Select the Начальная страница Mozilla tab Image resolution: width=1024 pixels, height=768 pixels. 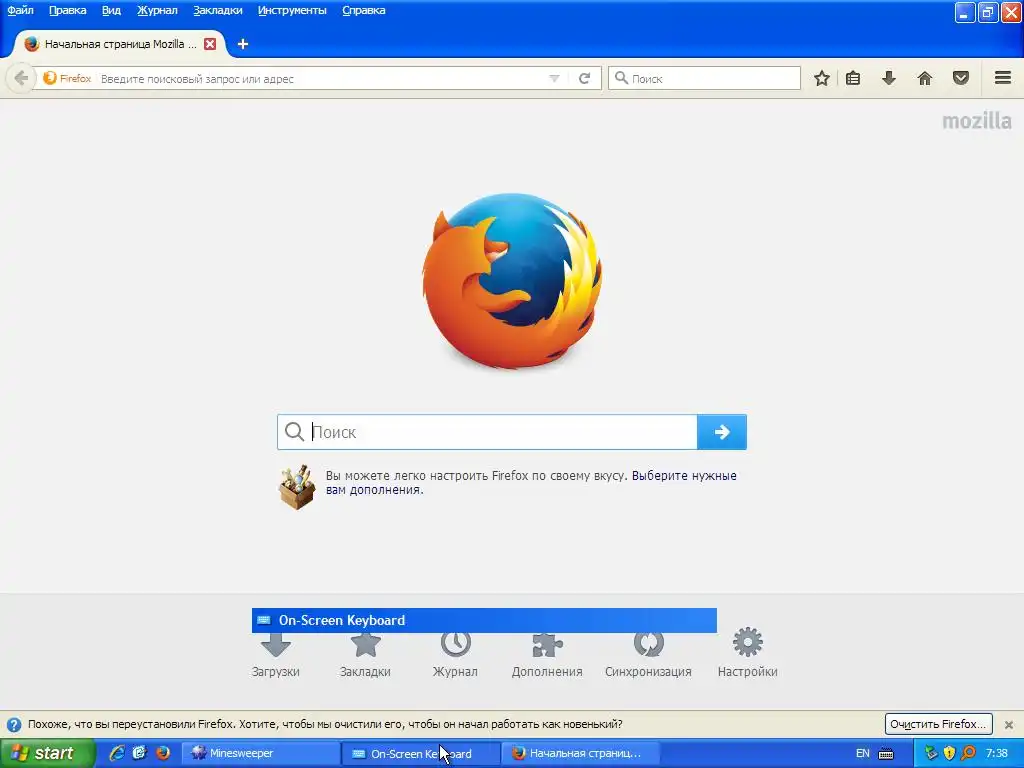pyautogui.click(x=120, y=44)
